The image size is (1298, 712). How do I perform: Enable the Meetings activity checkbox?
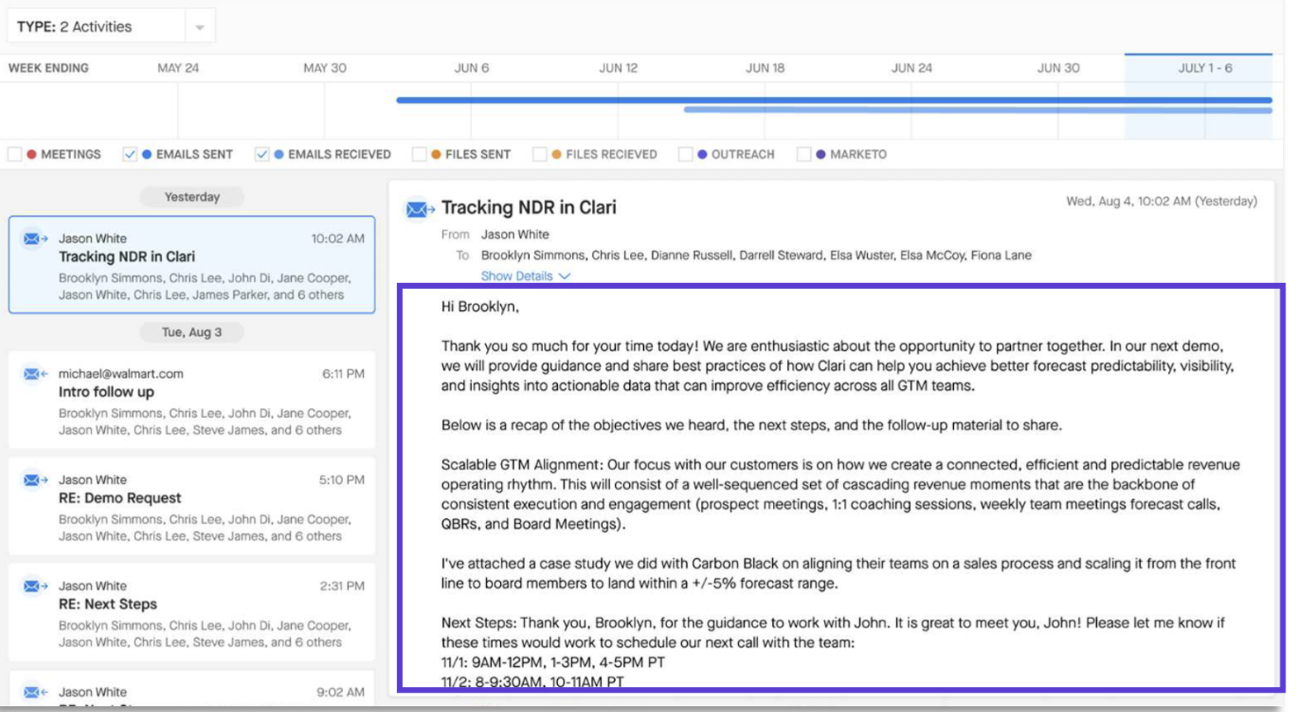pyautogui.click(x=15, y=155)
